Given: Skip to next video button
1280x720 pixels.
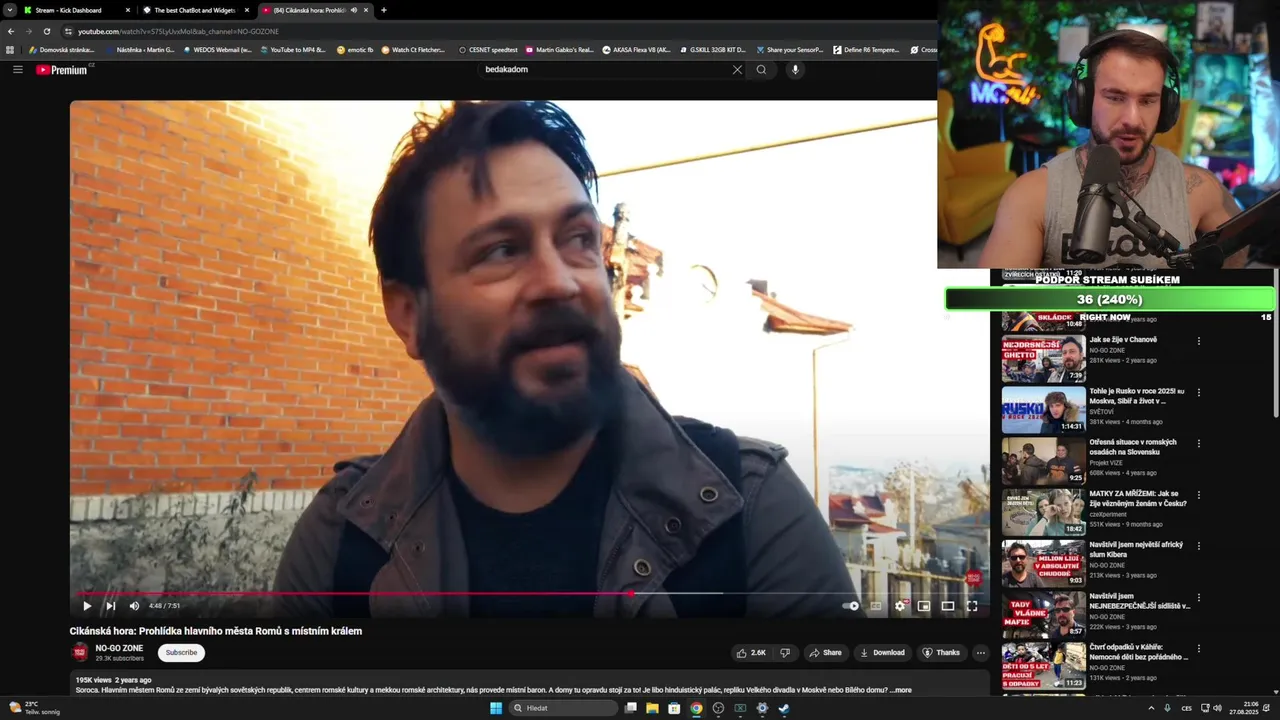Looking at the screenshot, I should [x=111, y=606].
